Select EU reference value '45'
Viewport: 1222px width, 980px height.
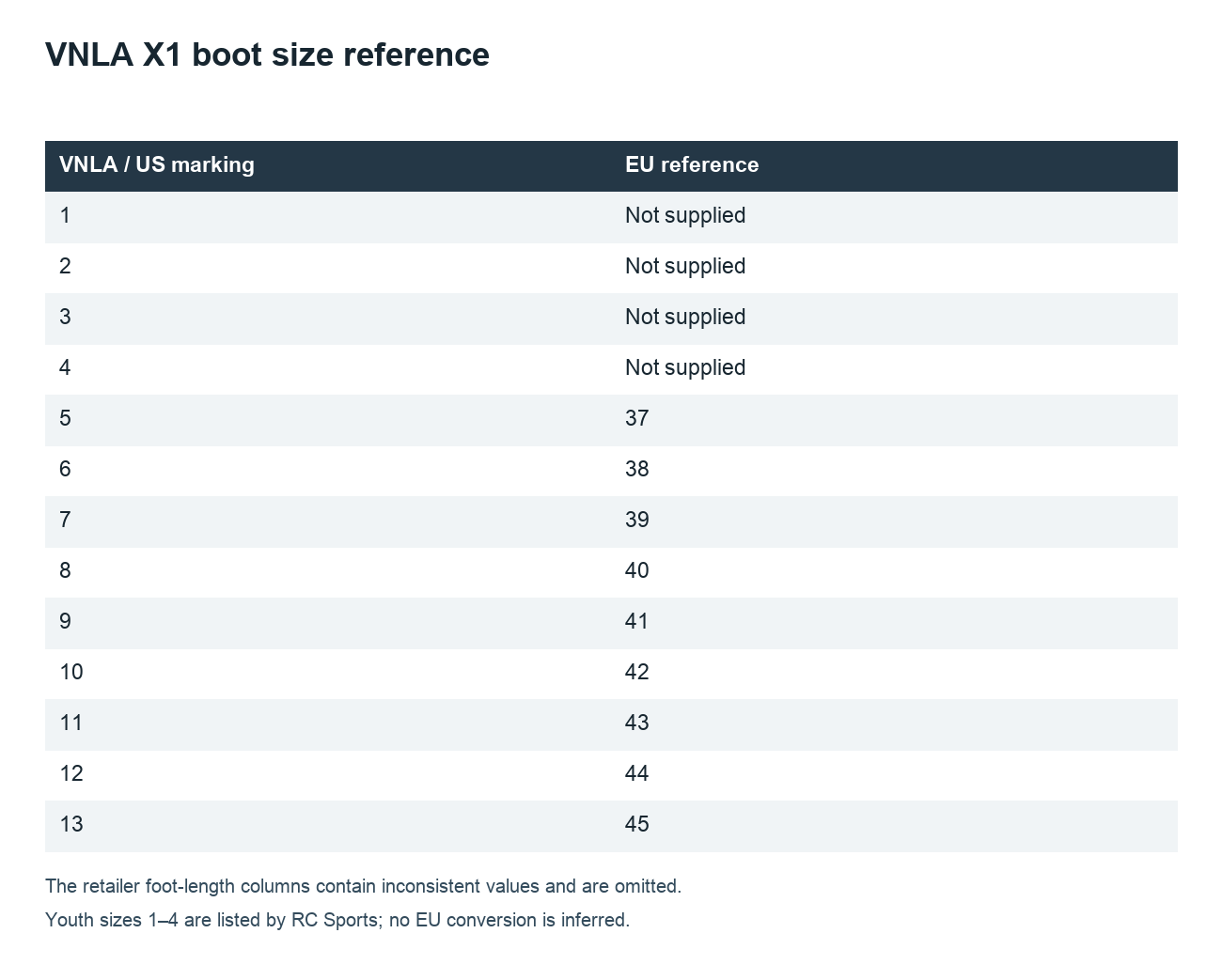[637, 824]
